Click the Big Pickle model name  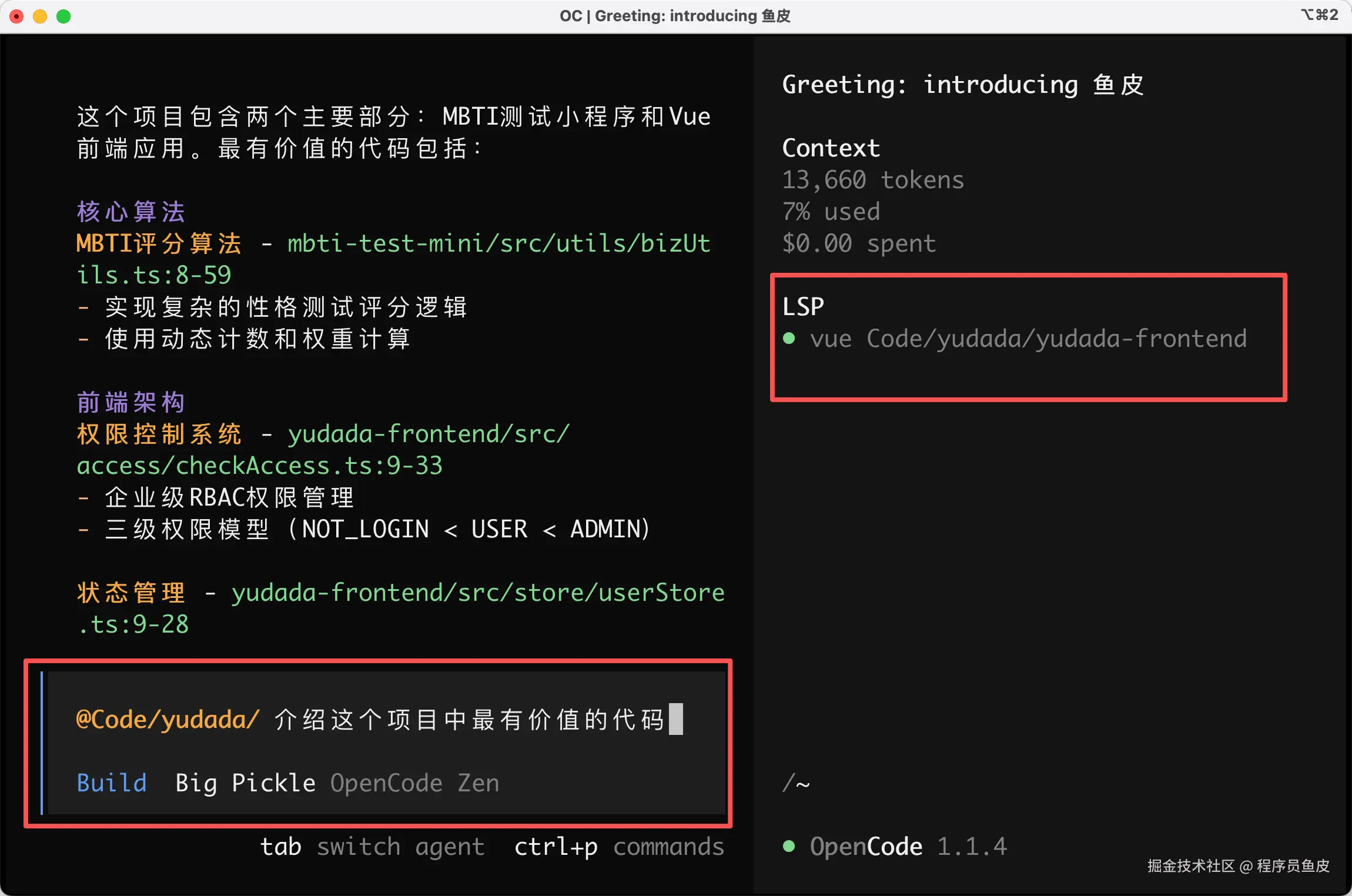pos(245,783)
